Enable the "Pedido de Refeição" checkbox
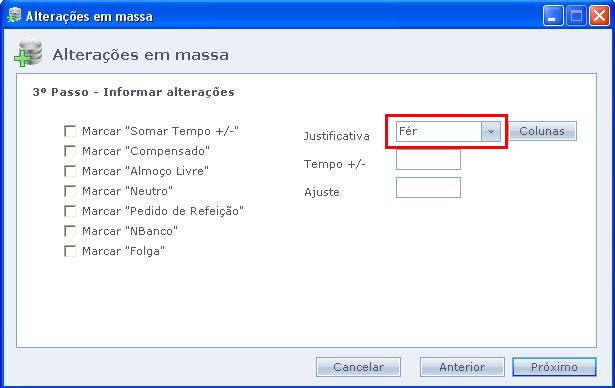Image resolution: width=615 pixels, height=388 pixels. [70, 211]
